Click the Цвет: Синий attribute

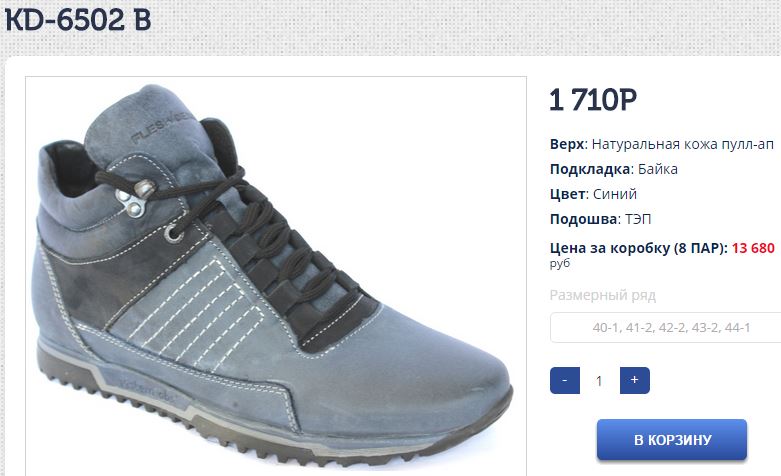593,194
